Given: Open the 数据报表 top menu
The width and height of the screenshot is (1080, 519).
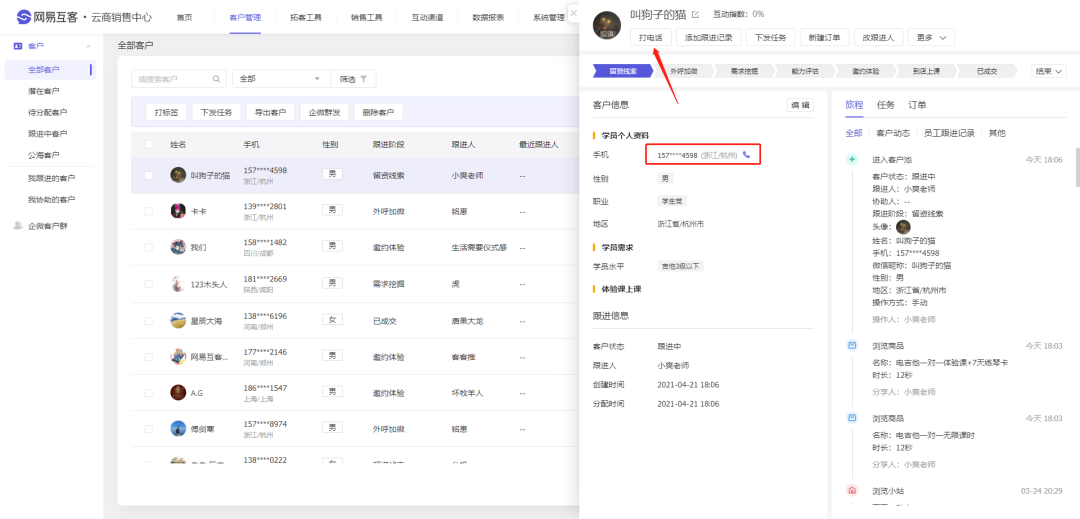Looking at the screenshot, I should coord(488,17).
